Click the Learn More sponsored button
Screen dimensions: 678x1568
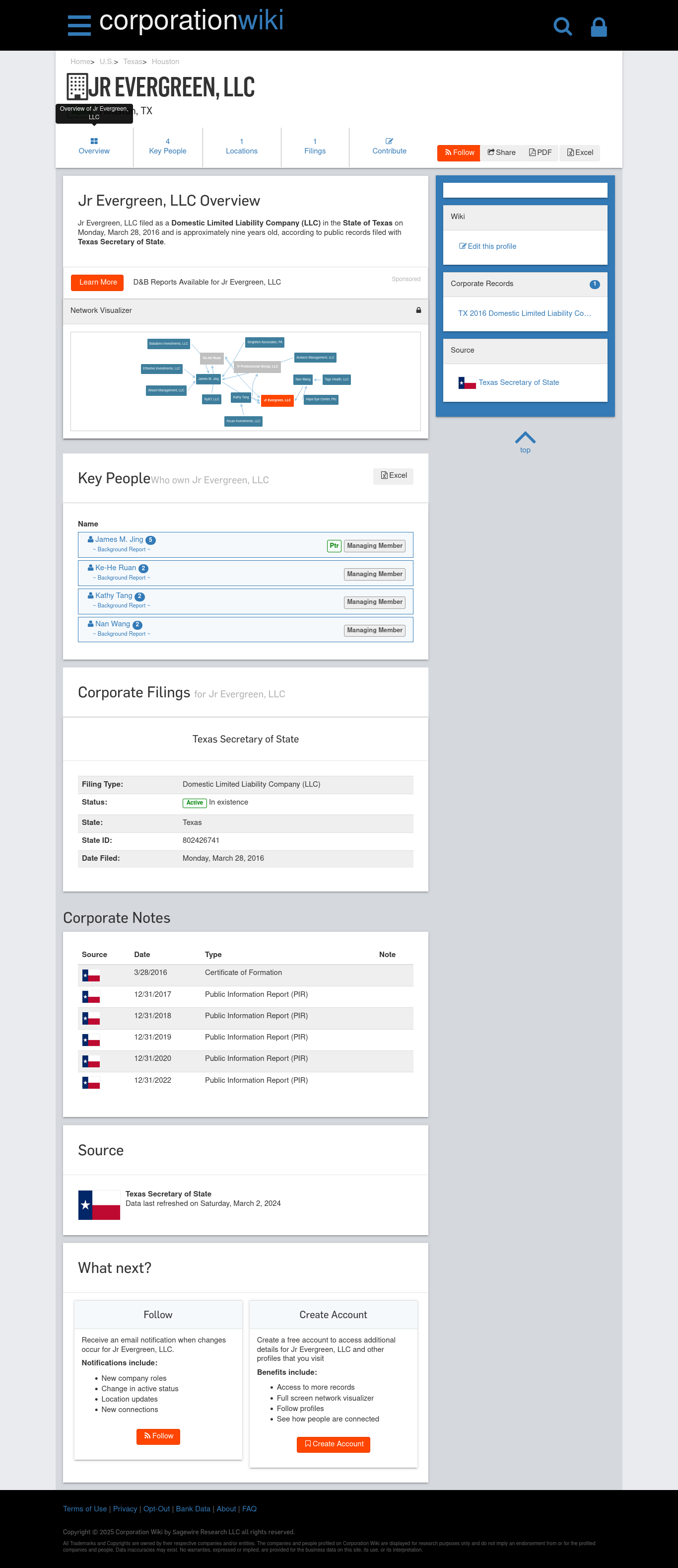coord(98,283)
